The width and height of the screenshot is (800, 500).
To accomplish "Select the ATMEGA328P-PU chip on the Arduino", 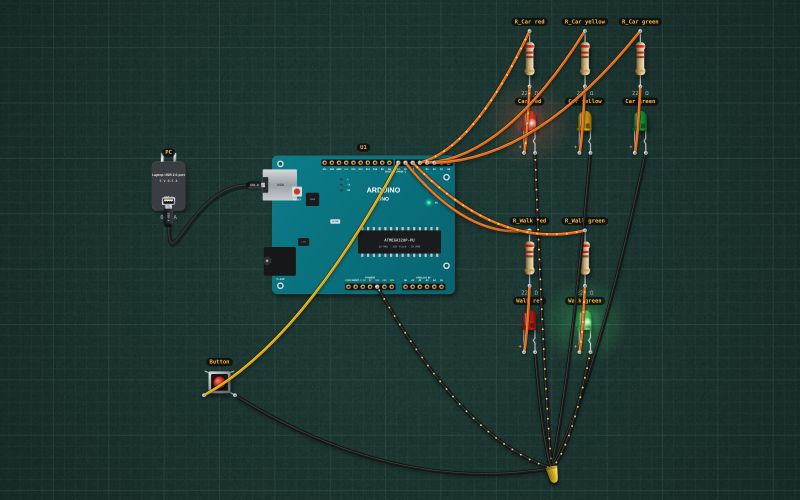I will (399, 241).
